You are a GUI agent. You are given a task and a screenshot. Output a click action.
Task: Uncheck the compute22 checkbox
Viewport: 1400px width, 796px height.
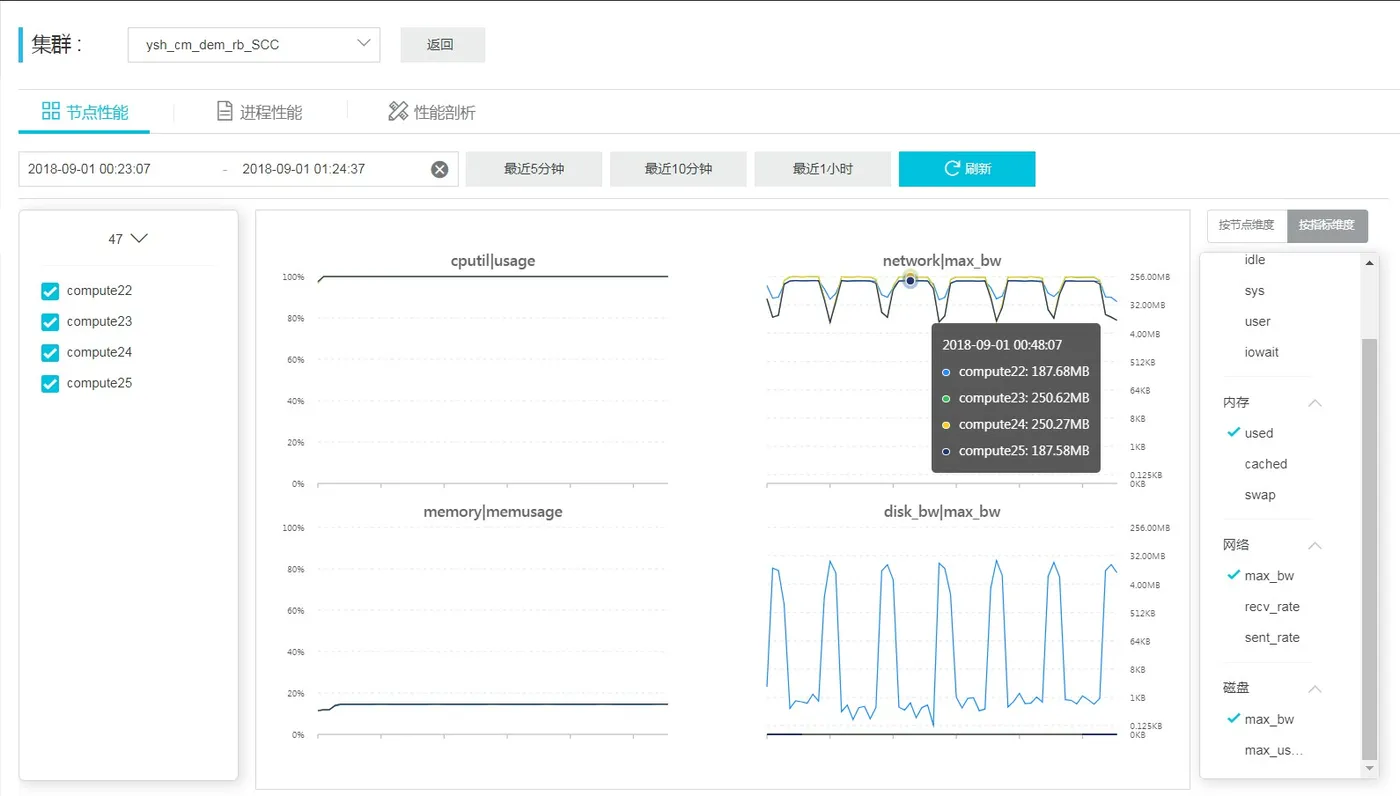(x=50, y=291)
